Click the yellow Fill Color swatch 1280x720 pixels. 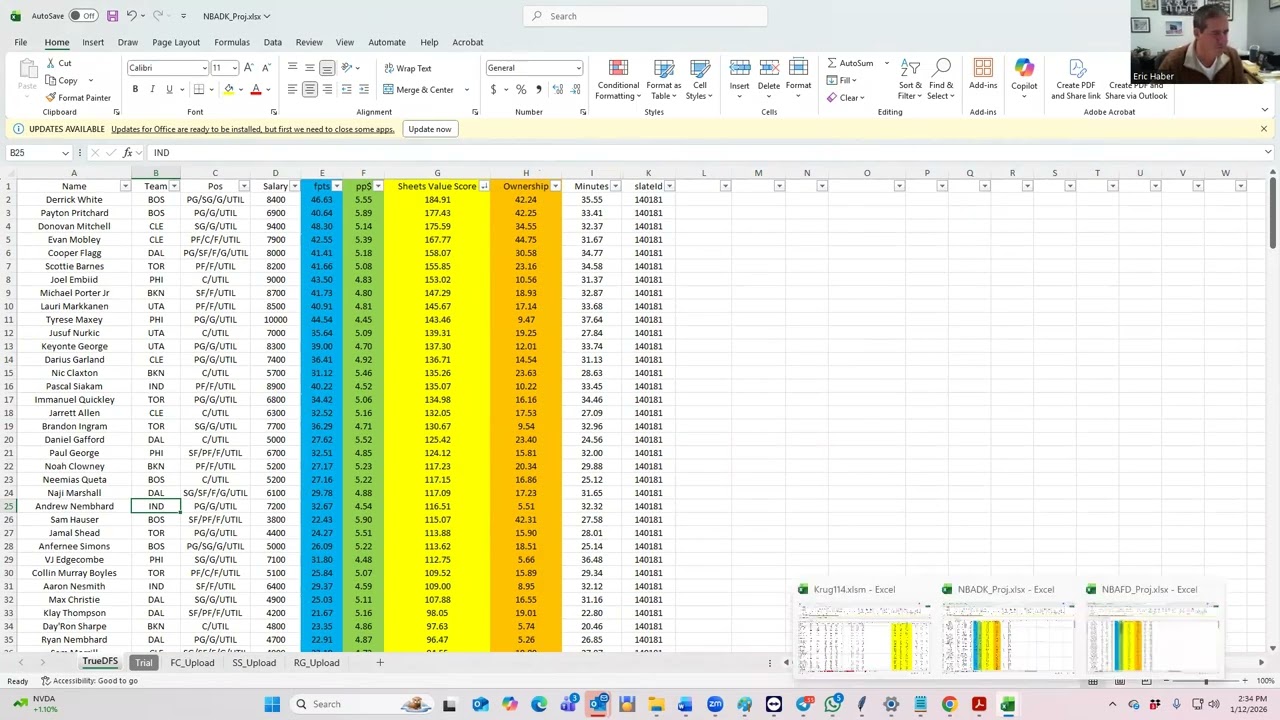point(229,90)
